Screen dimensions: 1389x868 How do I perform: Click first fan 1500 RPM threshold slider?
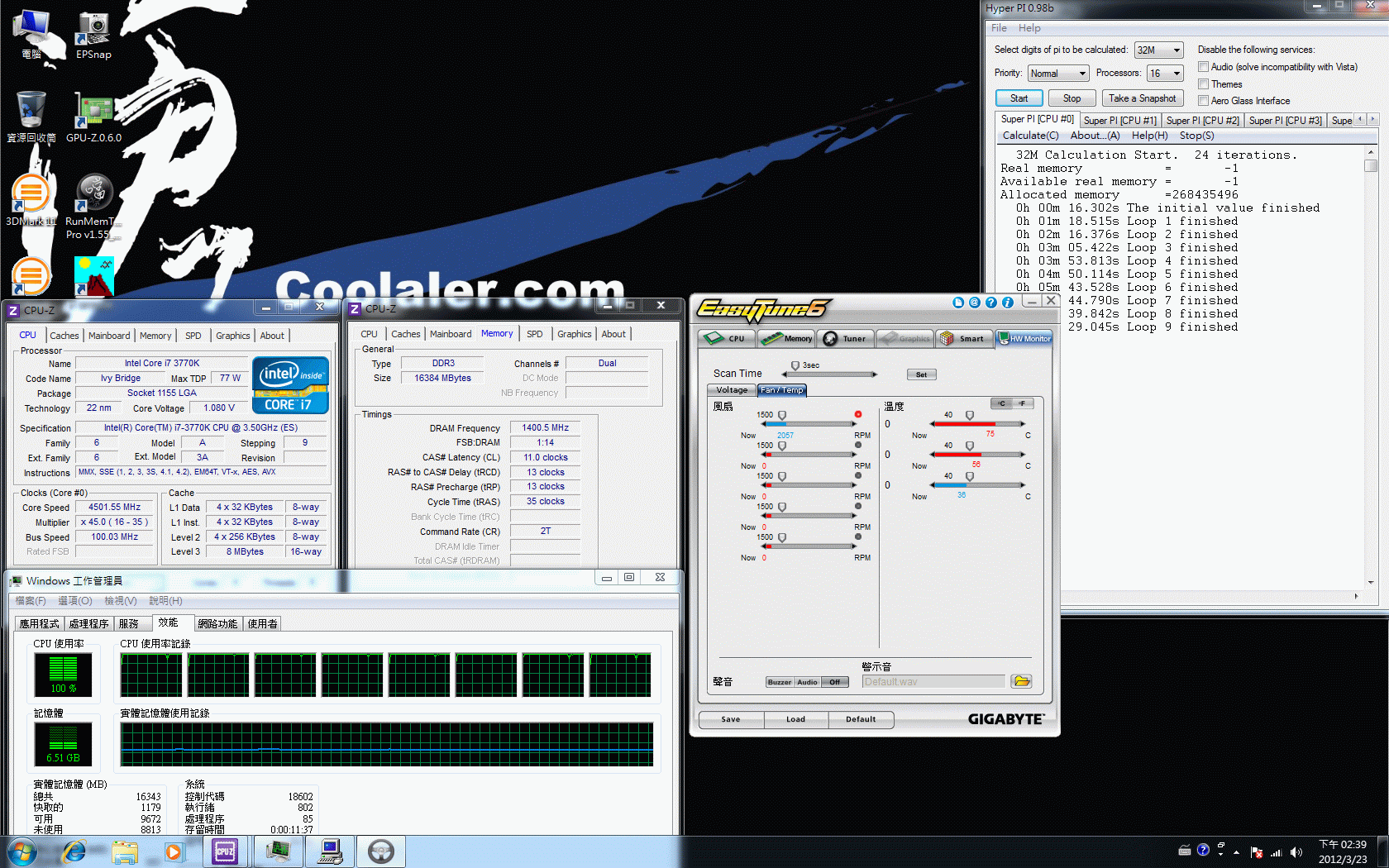[x=782, y=416]
